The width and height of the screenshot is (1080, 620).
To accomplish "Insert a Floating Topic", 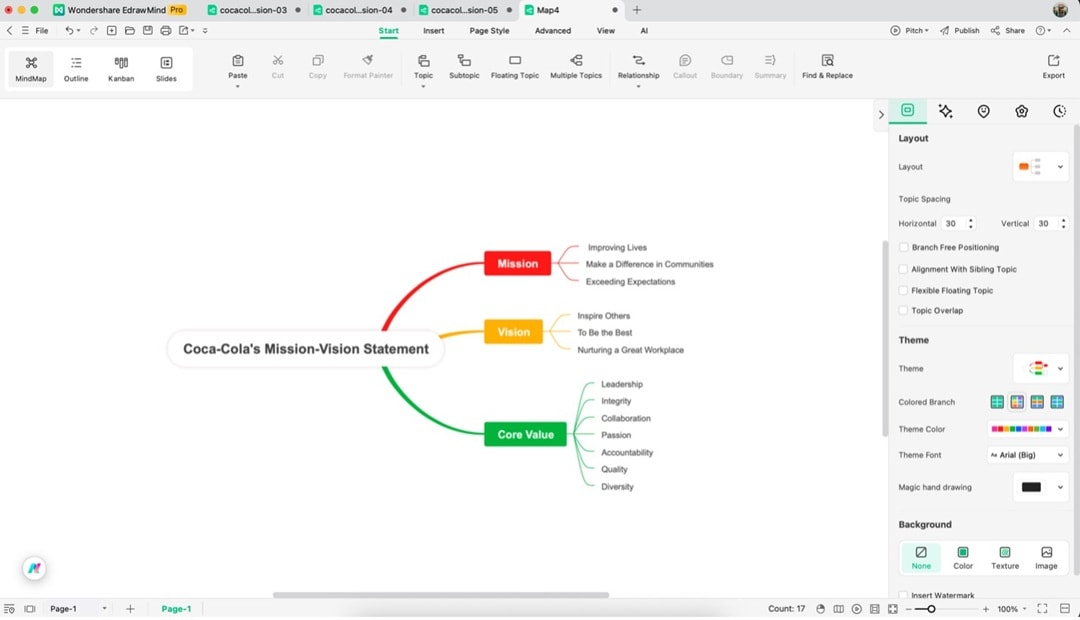I will point(515,67).
